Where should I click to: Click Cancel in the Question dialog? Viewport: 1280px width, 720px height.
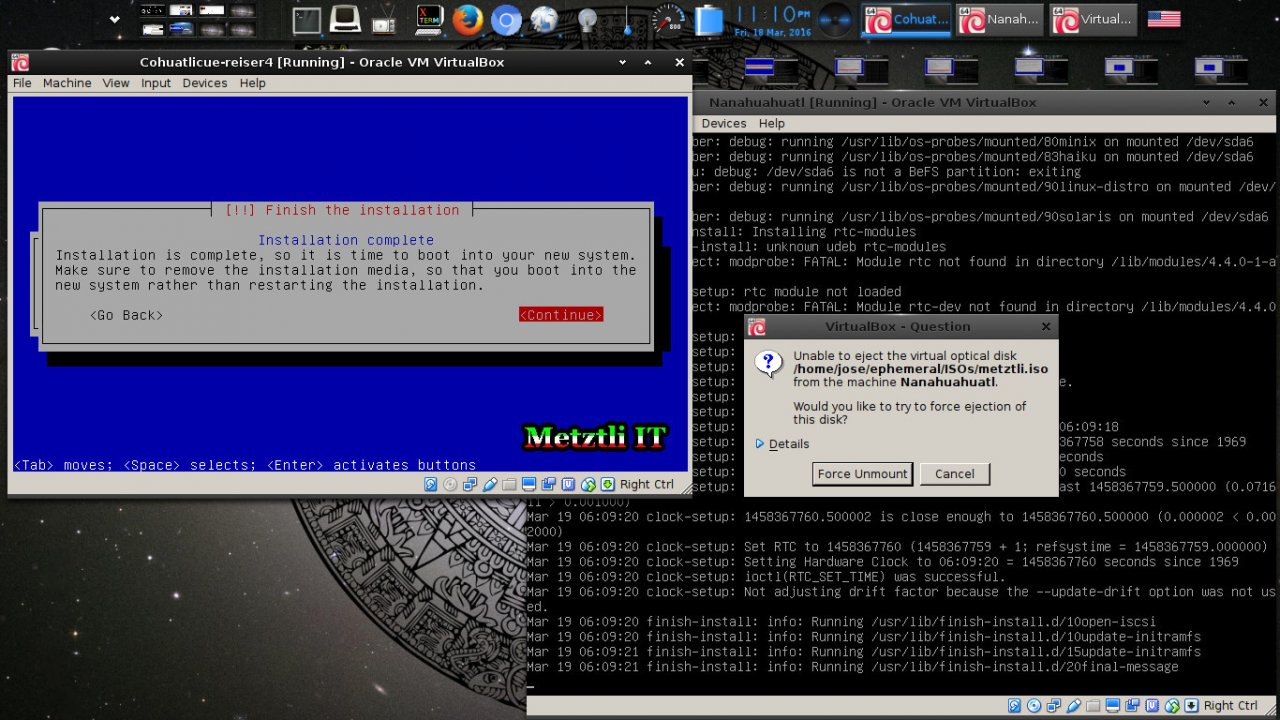tap(954, 474)
